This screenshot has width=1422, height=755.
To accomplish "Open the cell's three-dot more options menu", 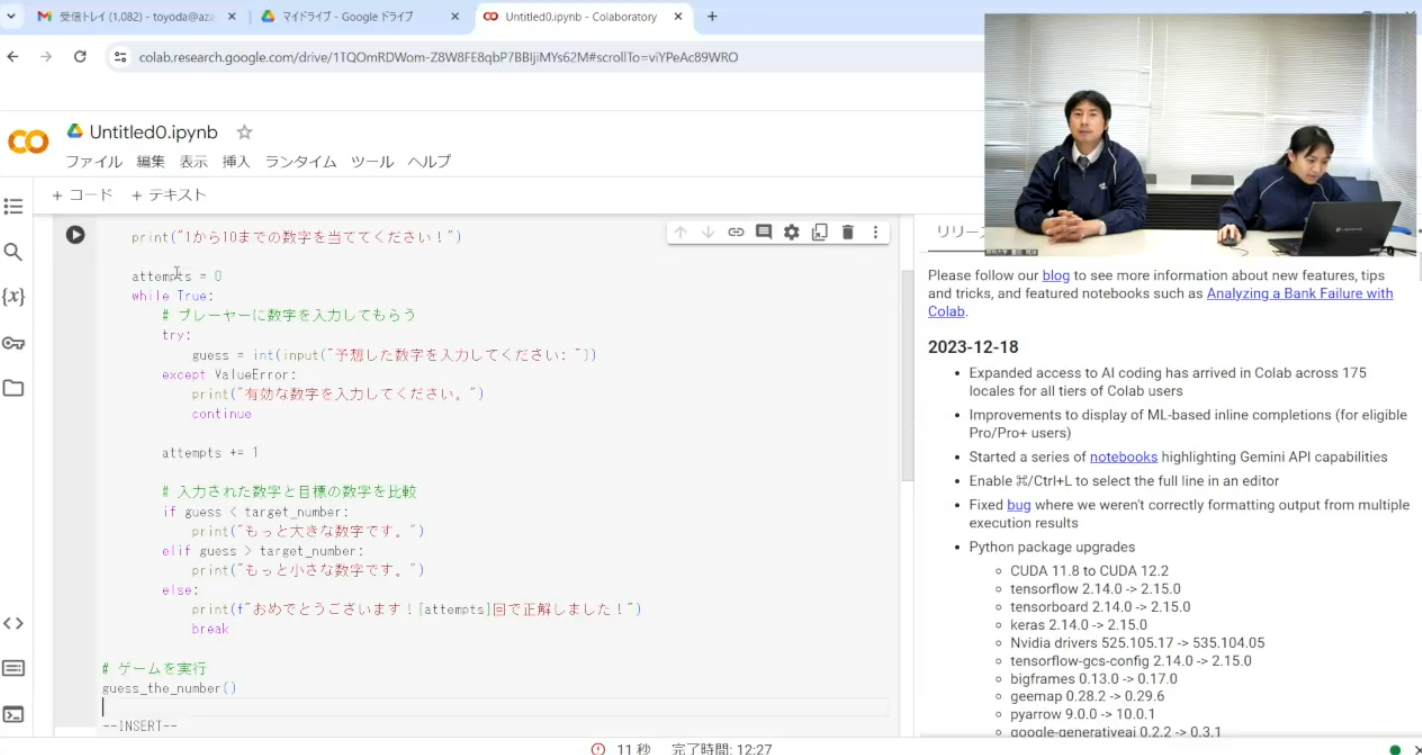I will [875, 232].
